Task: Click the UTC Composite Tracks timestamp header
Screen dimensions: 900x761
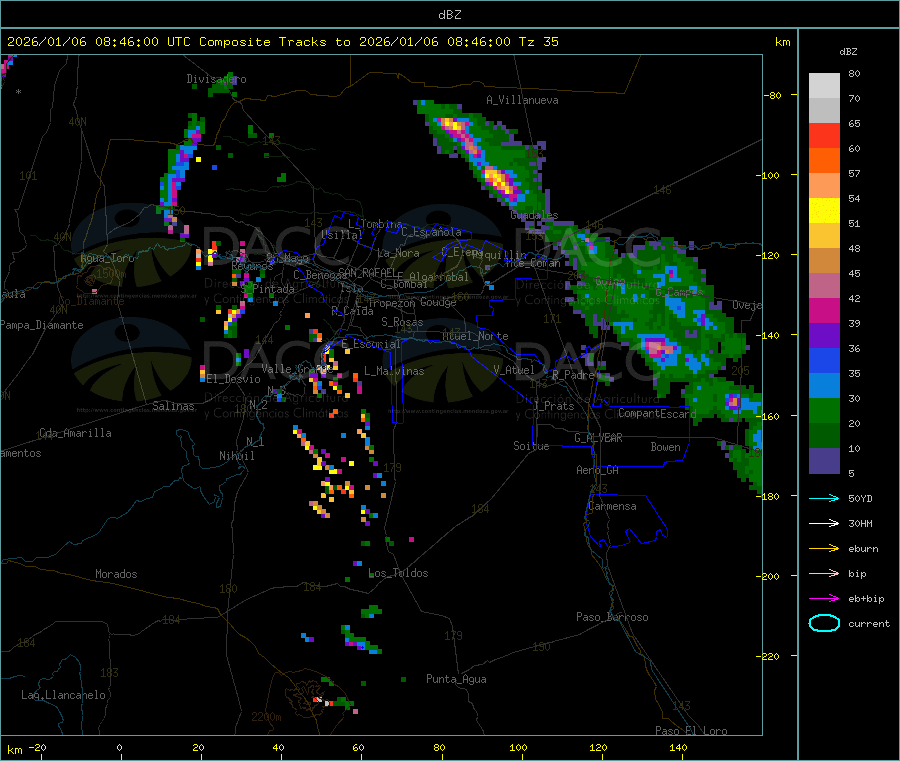Action: [x=283, y=42]
